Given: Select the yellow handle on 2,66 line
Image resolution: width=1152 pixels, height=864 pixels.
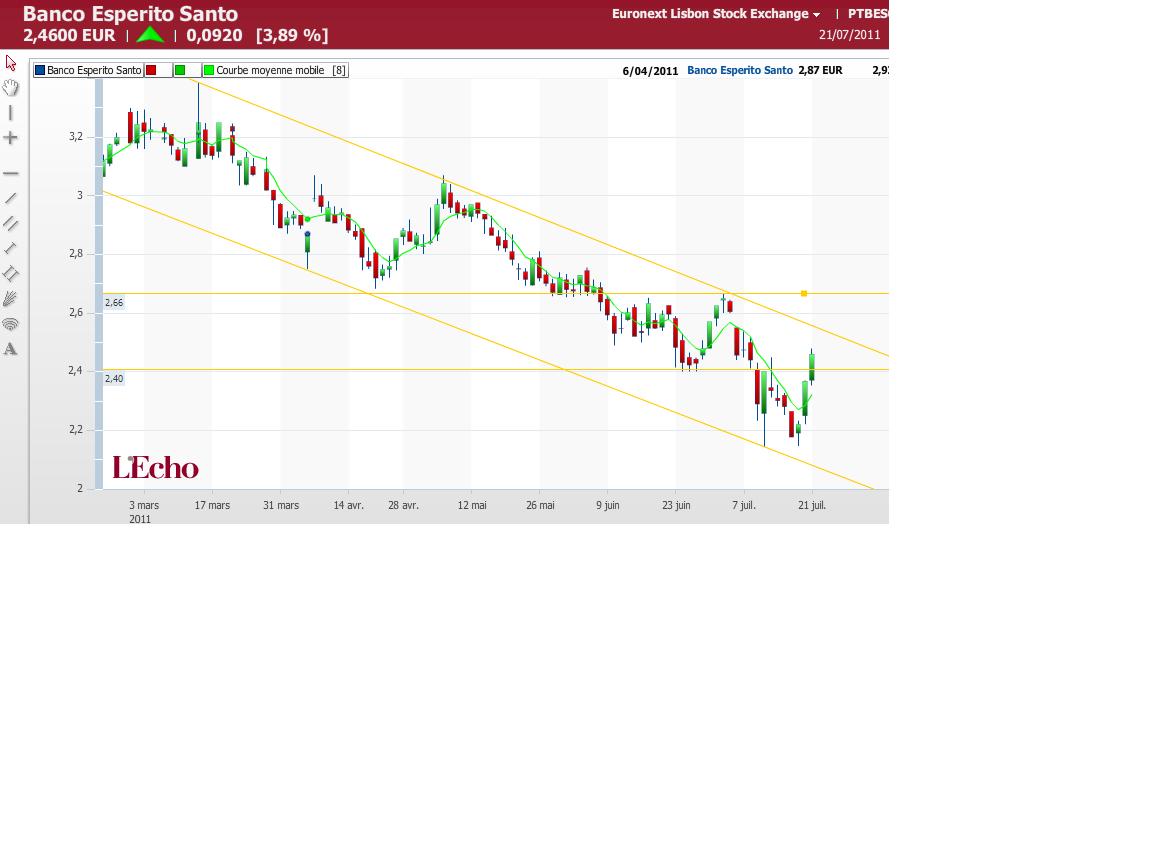Looking at the screenshot, I should click(804, 294).
